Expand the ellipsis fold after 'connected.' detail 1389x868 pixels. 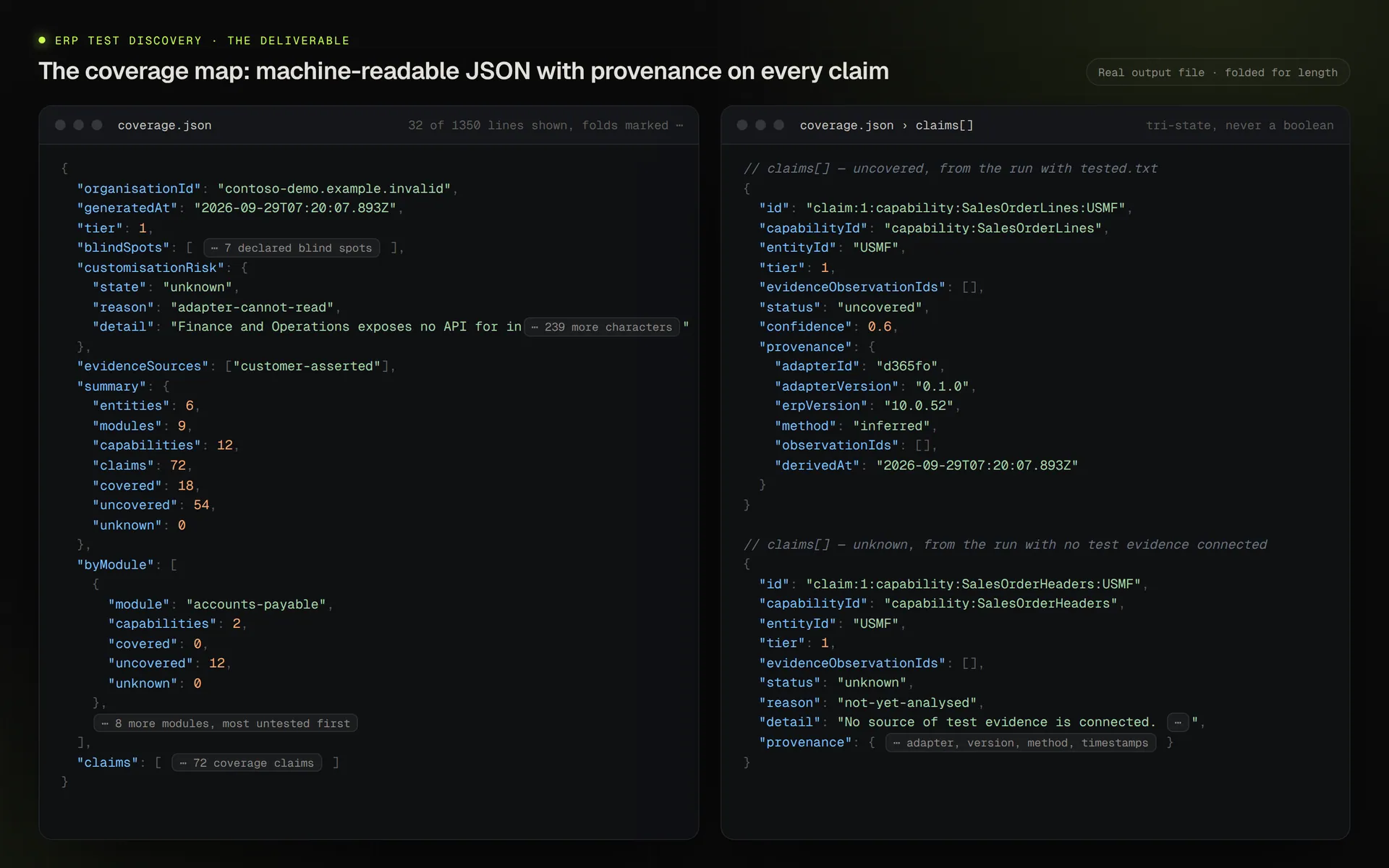(x=1178, y=723)
